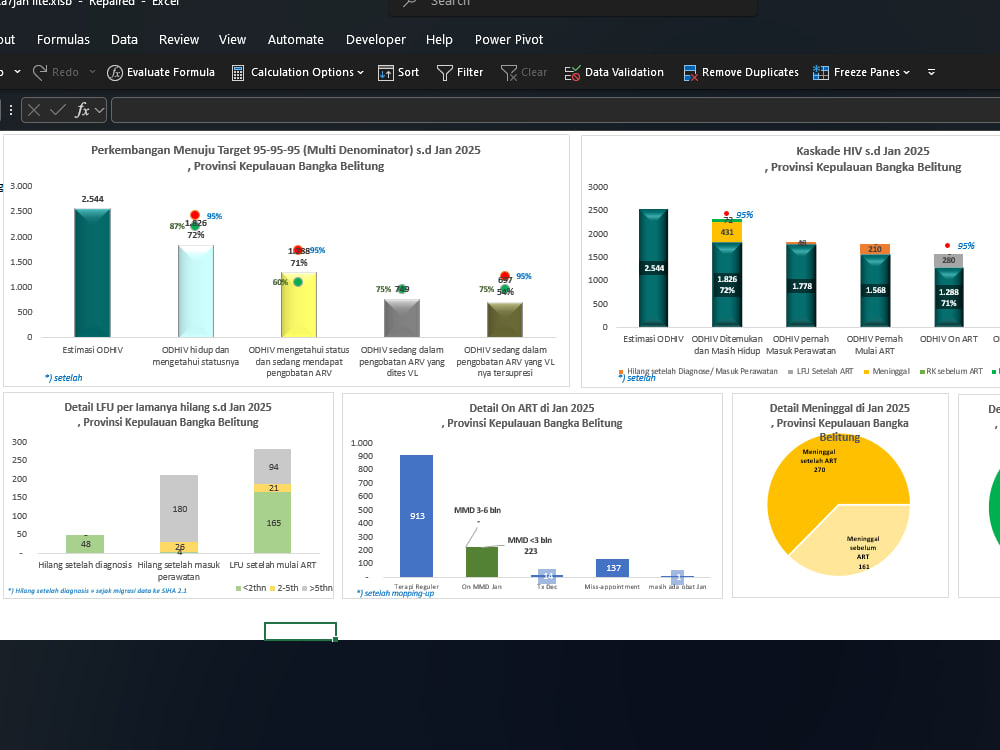The image size is (1000, 750).
Task: Switch to the View tab
Action: click(x=232, y=40)
